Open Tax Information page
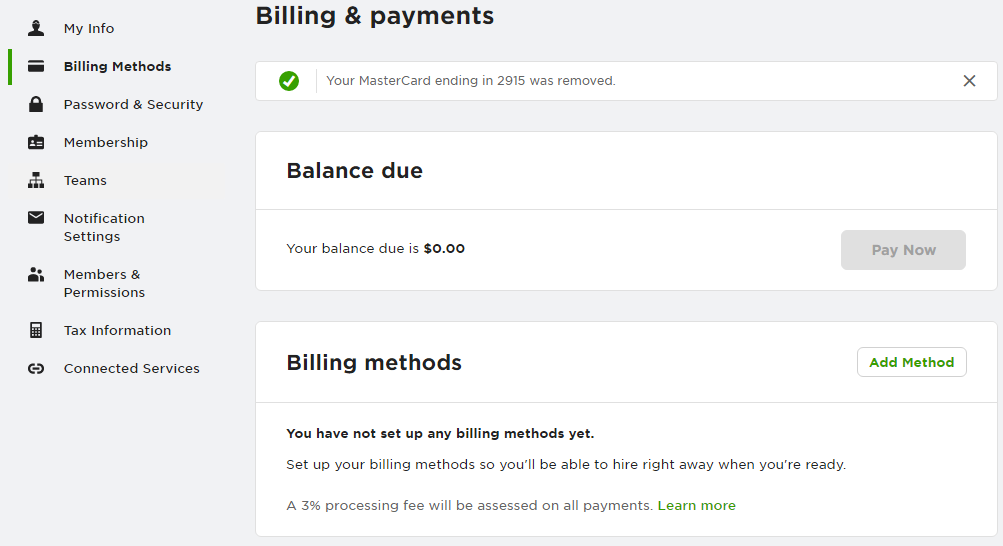 tap(117, 330)
